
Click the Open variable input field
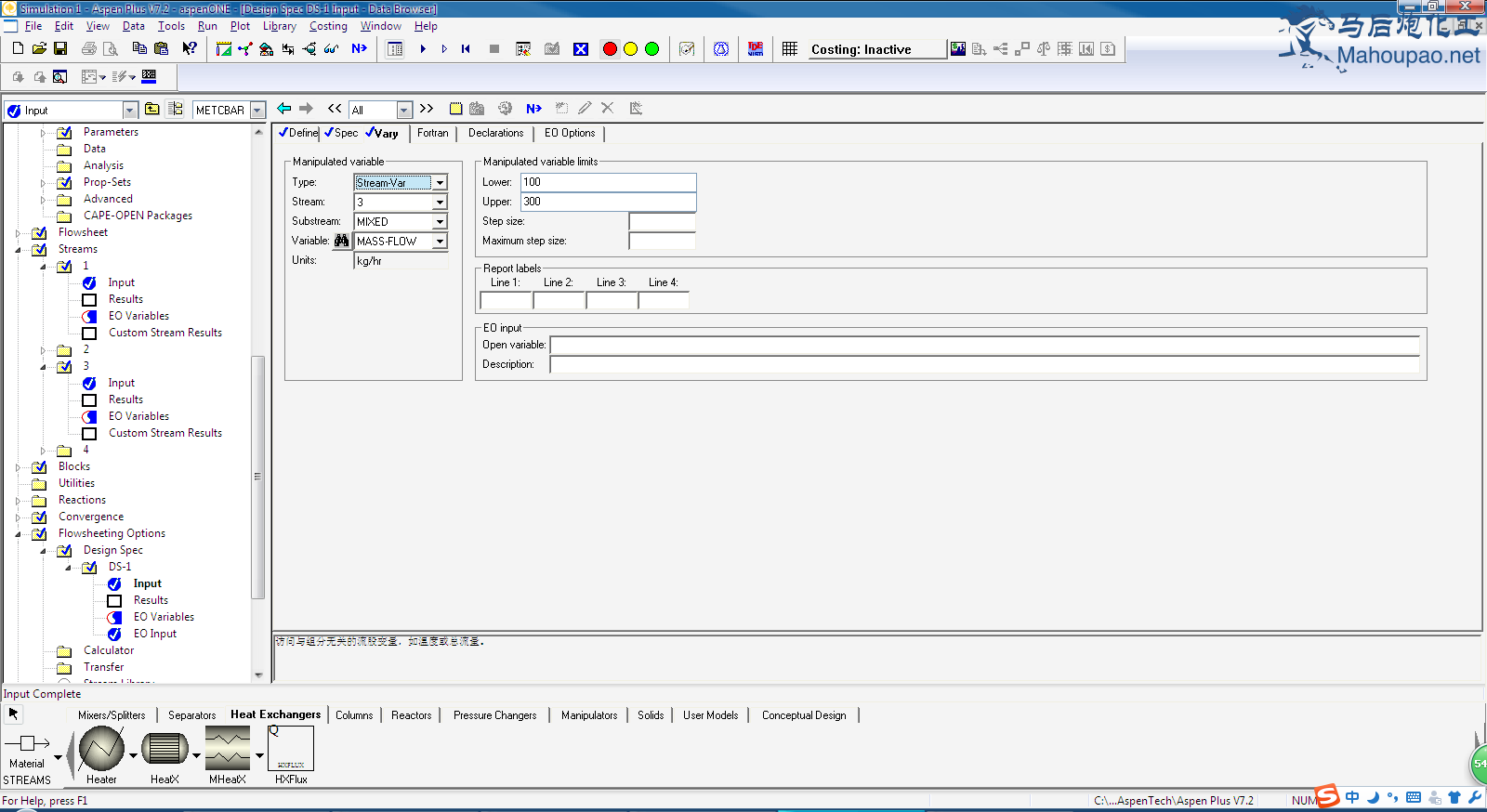[x=985, y=345]
